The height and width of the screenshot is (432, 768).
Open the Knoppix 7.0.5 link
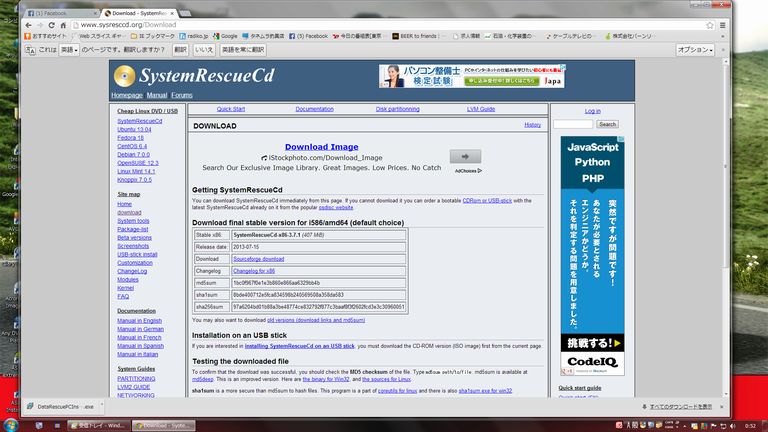point(134,180)
